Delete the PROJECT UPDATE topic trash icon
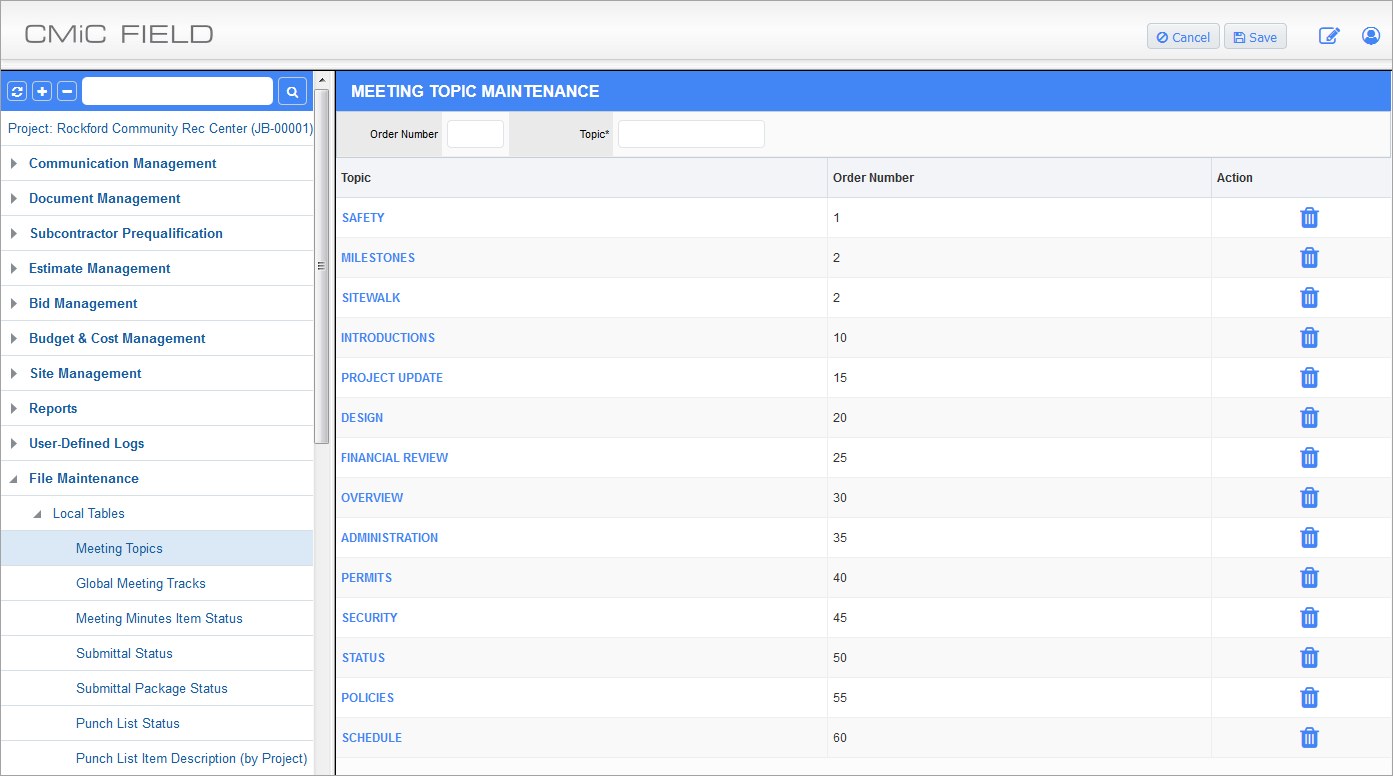 [1309, 378]
